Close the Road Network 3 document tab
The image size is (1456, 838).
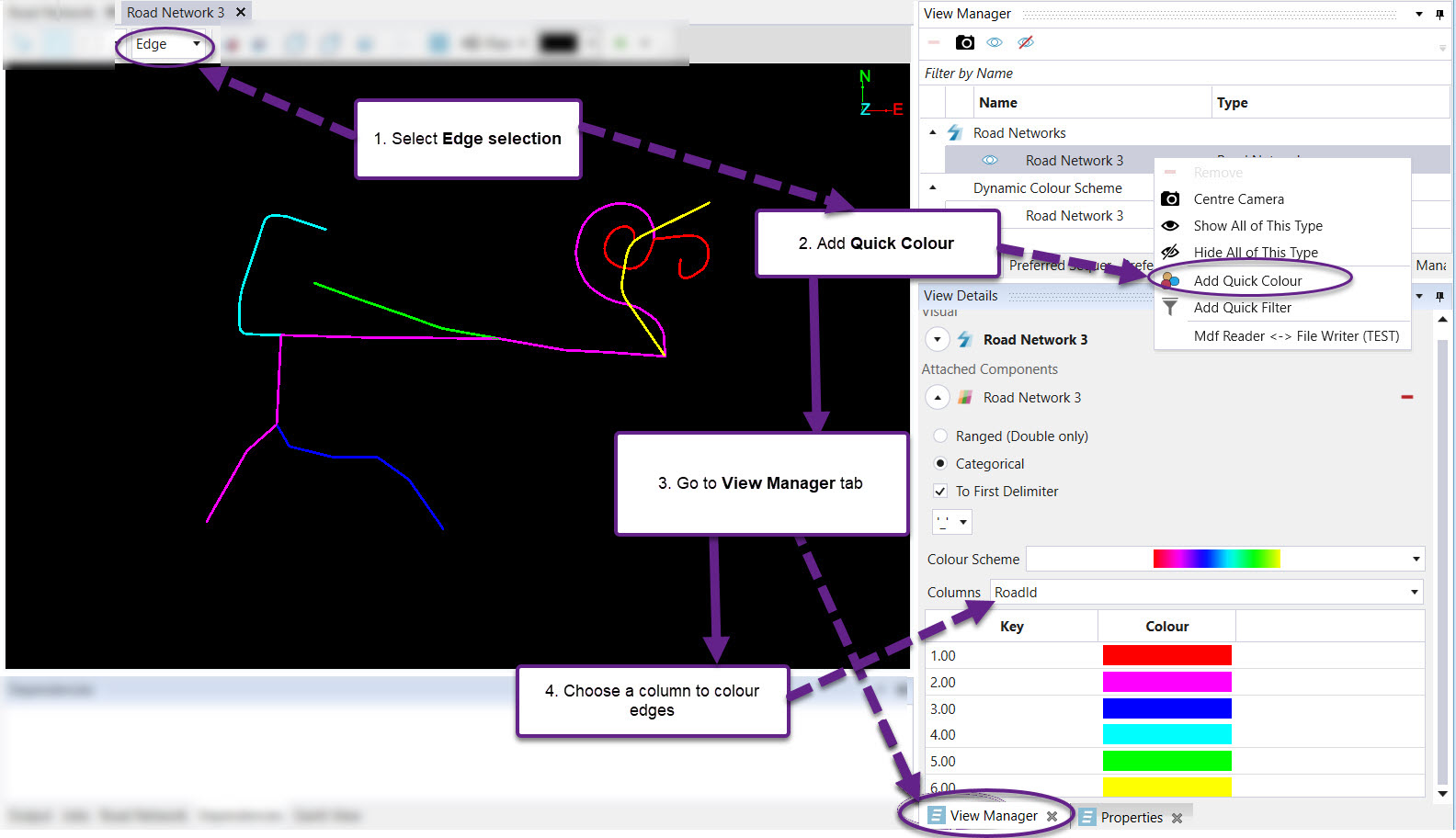(241, 12)
